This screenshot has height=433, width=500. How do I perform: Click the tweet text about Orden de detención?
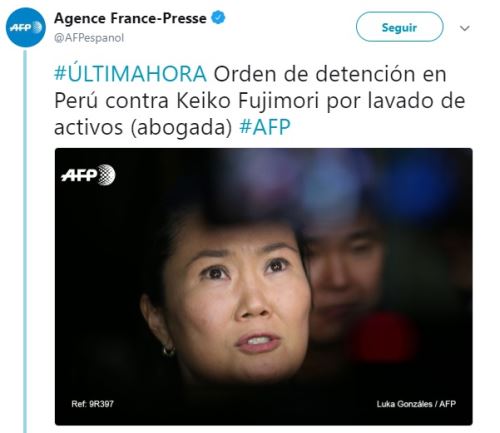pyautogui.click(x=260, y=100)
